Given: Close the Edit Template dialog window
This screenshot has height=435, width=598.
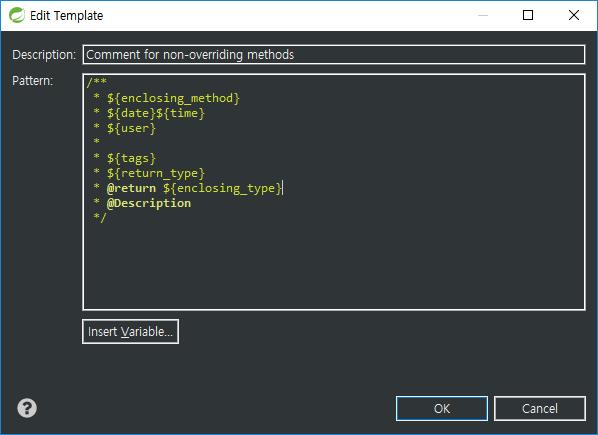Looking at the screenshot, I should (x=574, y=15).
